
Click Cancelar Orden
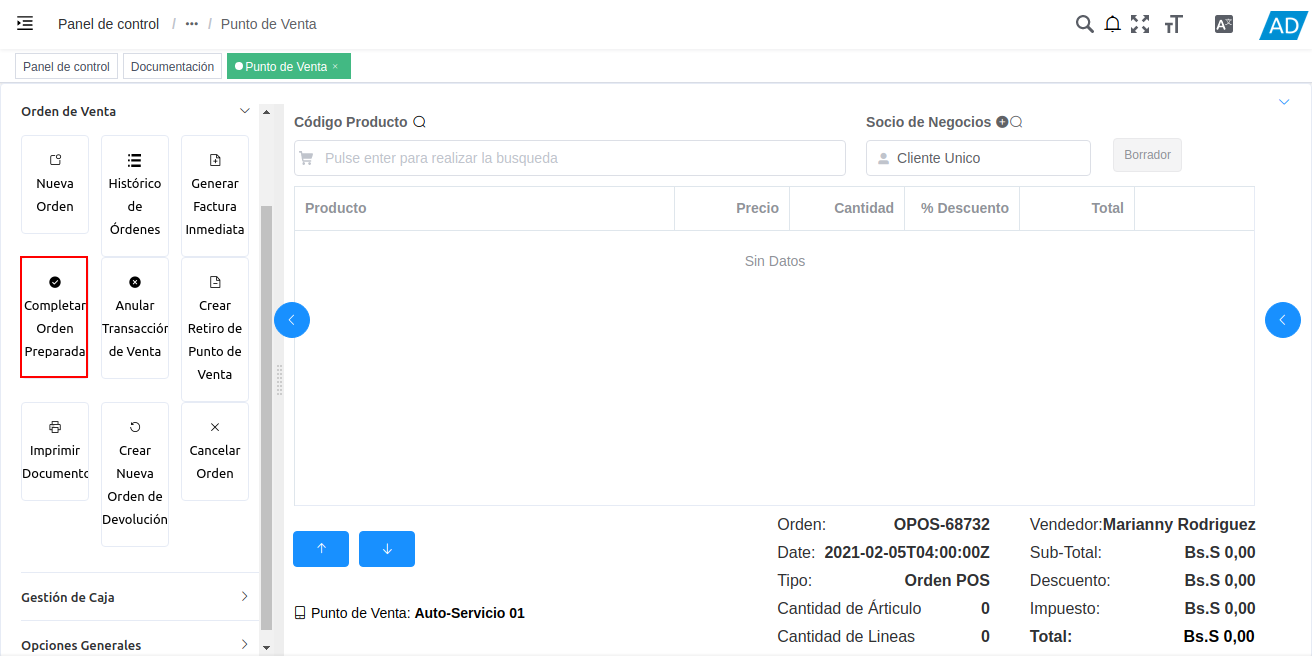tap(214, 450)
